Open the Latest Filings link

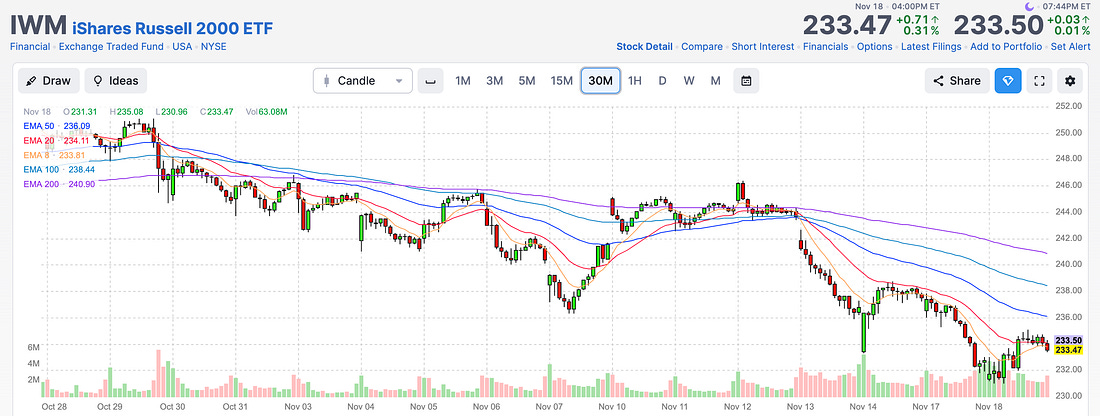931,47
